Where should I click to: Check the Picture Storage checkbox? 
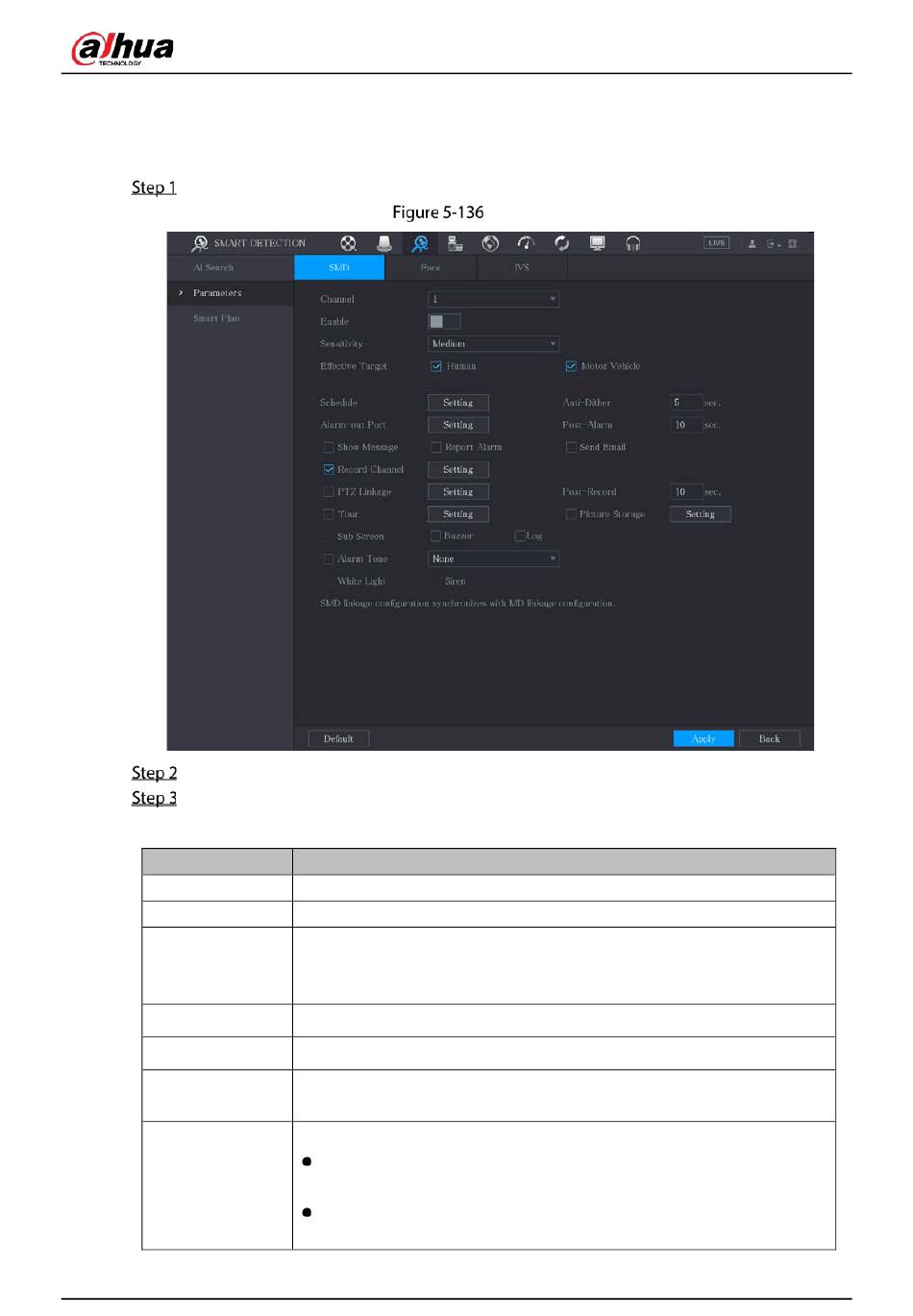coord(571,514)
